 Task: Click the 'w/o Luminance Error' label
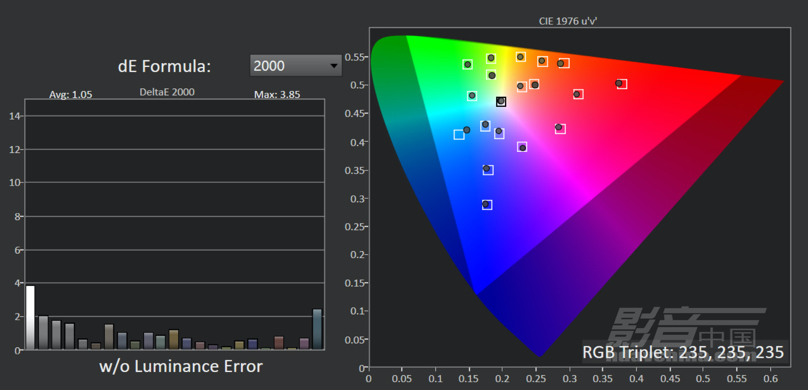[181, 366]
